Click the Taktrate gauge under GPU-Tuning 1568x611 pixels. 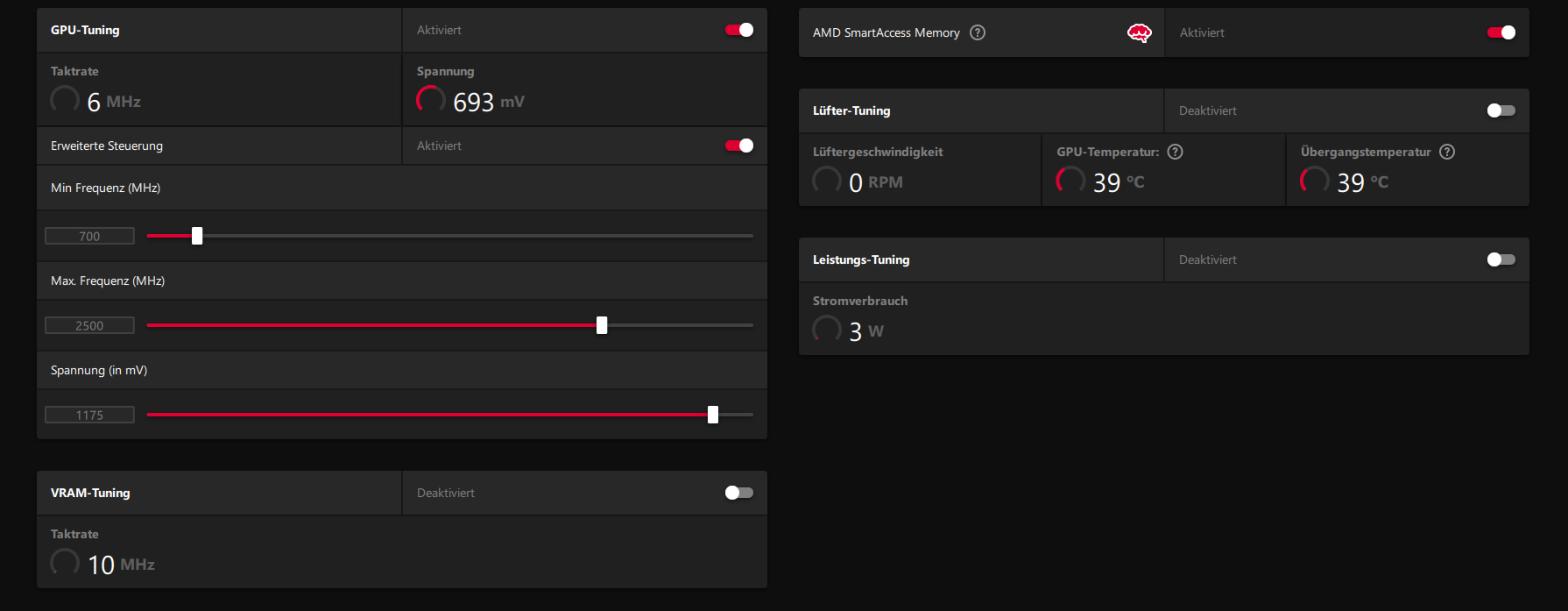[x=65, y=100]
